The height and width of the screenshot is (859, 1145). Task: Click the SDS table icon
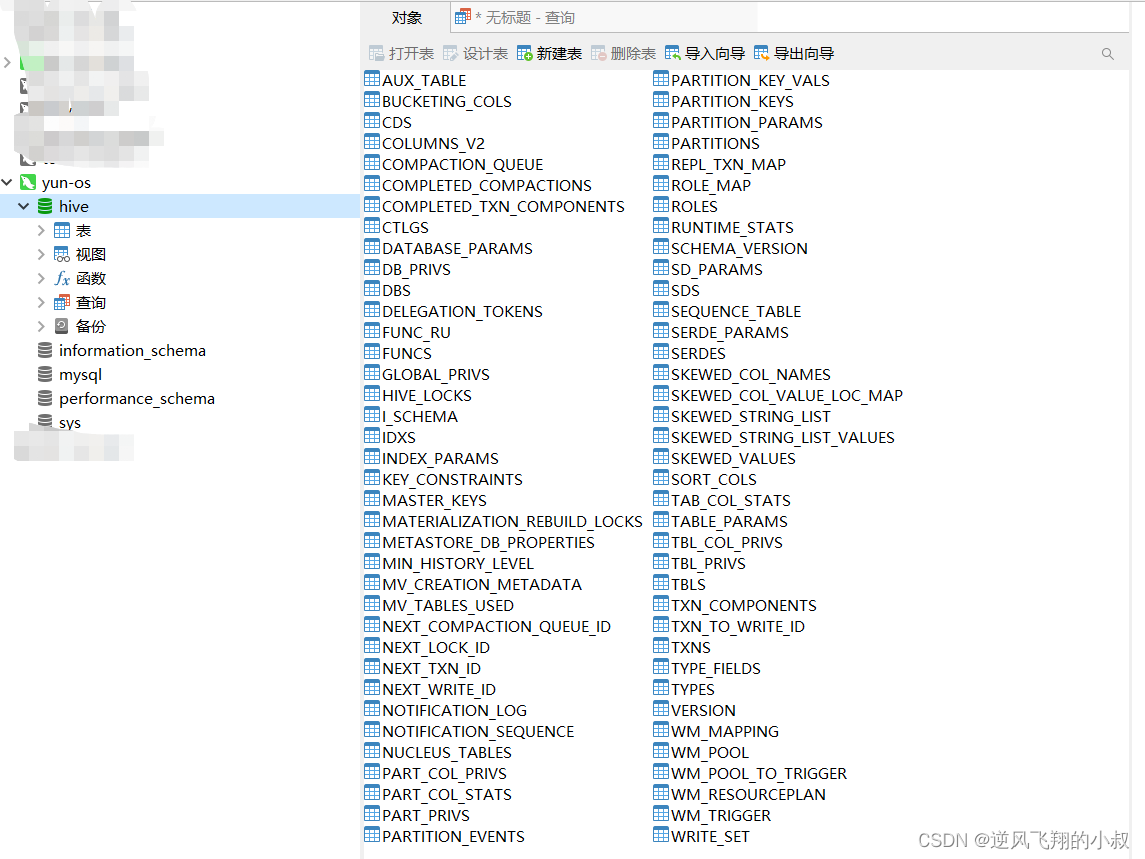661,289
